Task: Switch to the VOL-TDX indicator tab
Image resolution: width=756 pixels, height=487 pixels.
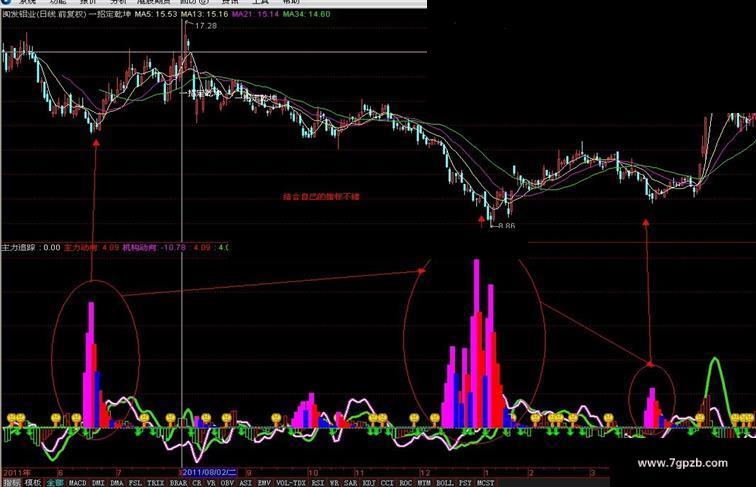Action: (291, 483)
